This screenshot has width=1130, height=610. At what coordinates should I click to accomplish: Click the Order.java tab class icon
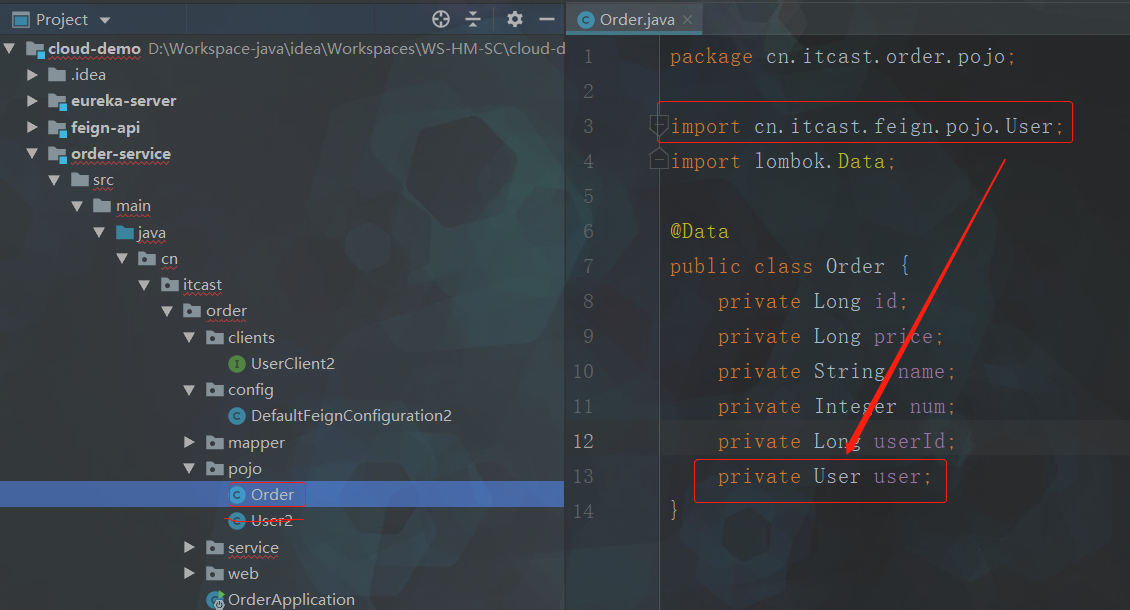click(x=586, y=20)
